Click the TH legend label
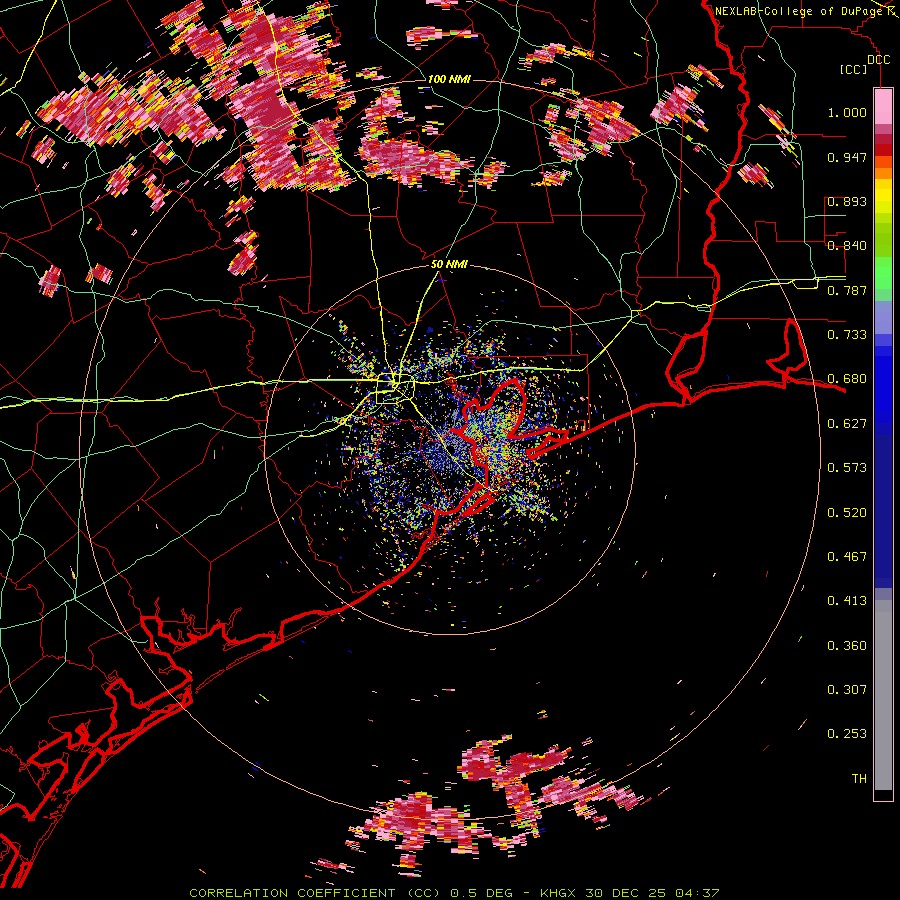Image resolution: width=900 pixels, height=900 pixels. (x=859, y=779)
